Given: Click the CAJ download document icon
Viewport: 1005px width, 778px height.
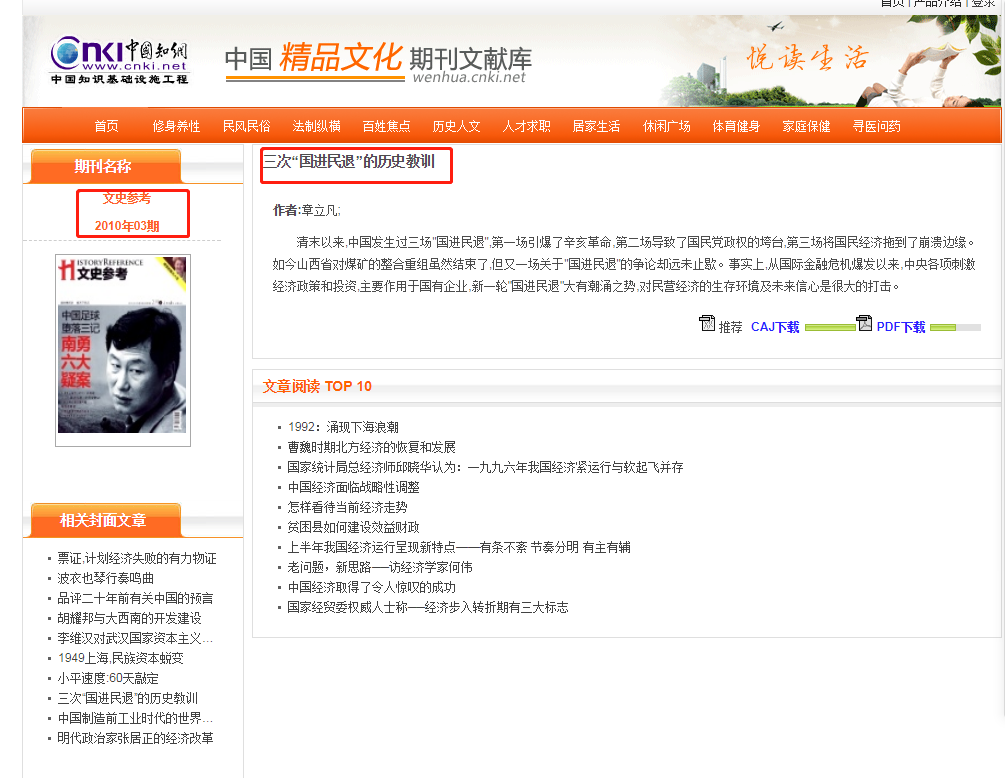Looking at the screenshot, I should [707, 323].
